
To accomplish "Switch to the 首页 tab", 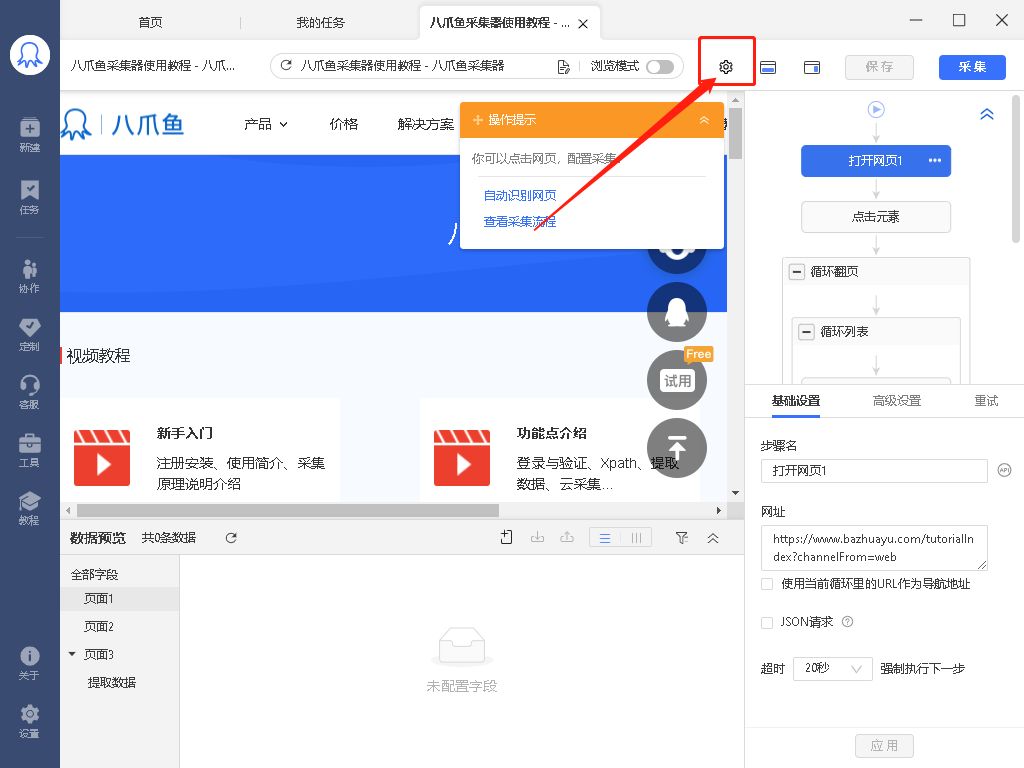I will 150,22.
